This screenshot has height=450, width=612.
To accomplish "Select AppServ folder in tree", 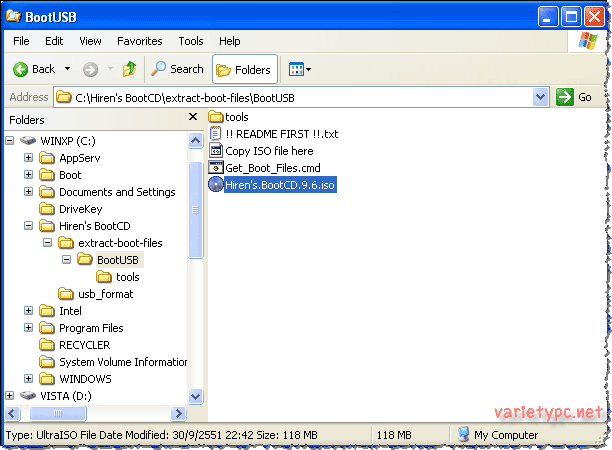I will (x=80, y=158).
